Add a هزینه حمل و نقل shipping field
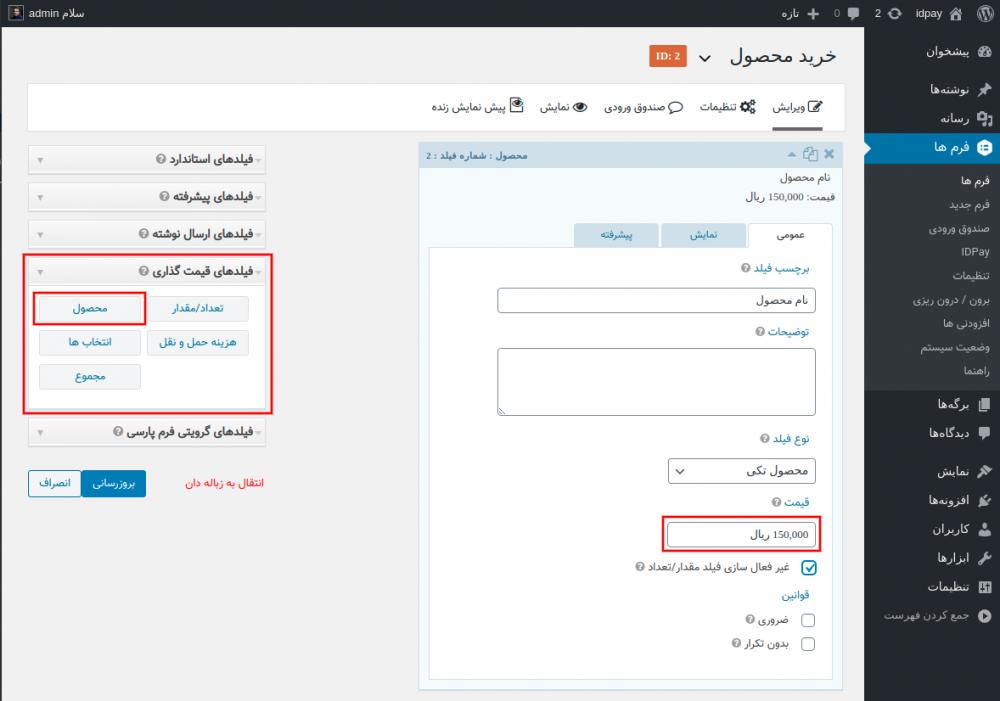This screenshot has height=701, width=1000. pos(198,343)
